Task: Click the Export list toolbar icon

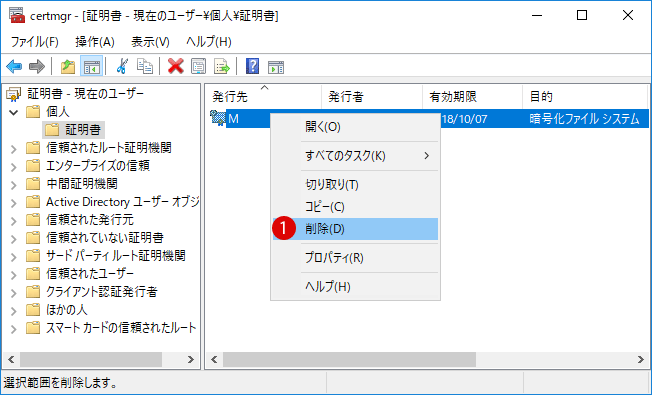Action: coord(222,67)
